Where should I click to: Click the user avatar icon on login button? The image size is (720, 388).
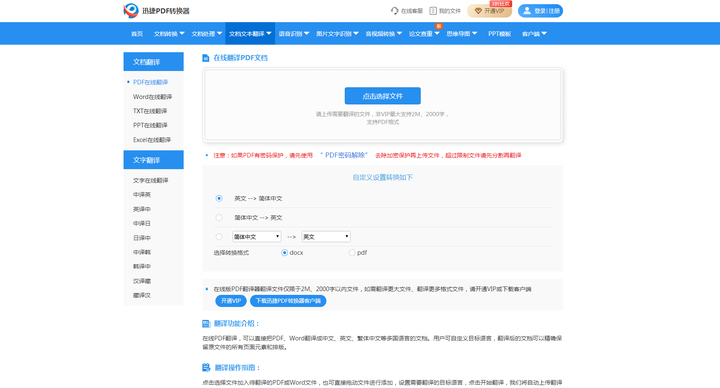click(x=527, y=11)
